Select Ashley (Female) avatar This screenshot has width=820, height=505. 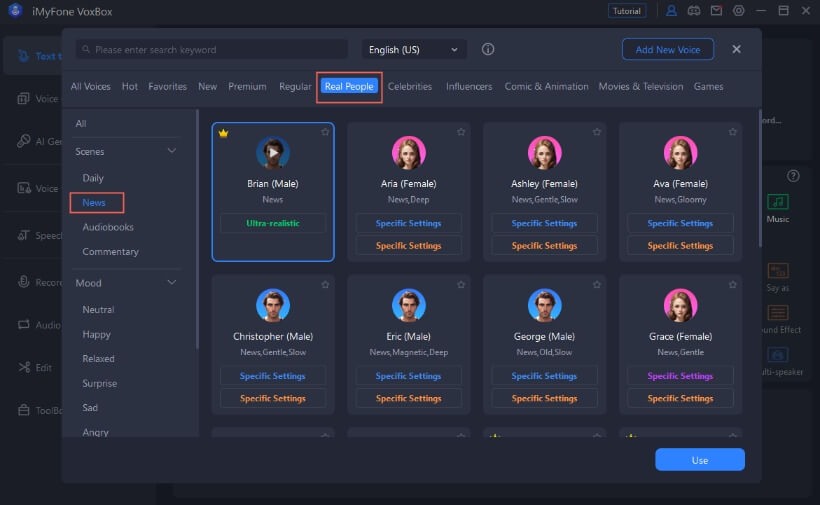(544, 153)
